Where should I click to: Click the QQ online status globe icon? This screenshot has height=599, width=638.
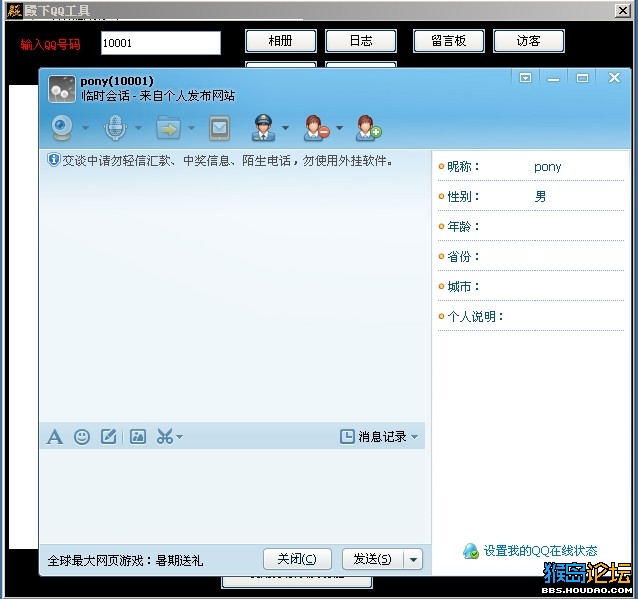471,551
